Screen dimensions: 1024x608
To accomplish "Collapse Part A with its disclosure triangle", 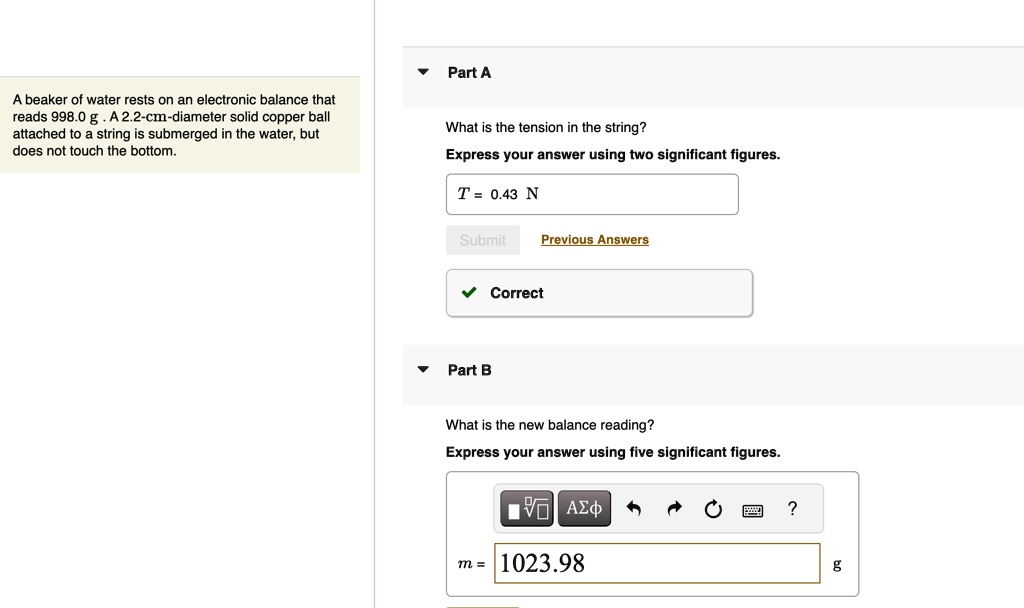I will [x=422, y=72].
